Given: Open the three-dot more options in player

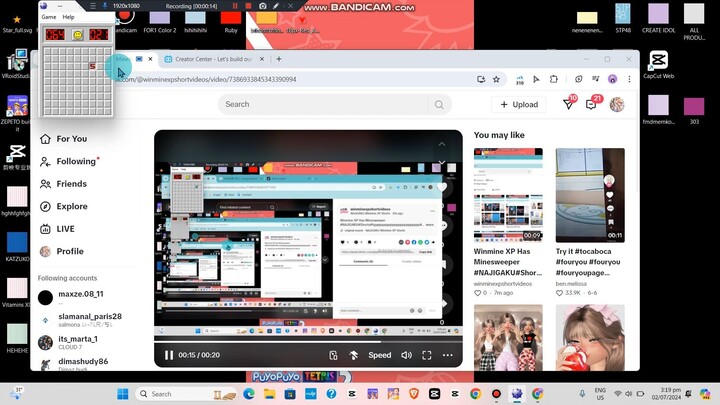Looking at the screenshot, I should click(447, 355).
